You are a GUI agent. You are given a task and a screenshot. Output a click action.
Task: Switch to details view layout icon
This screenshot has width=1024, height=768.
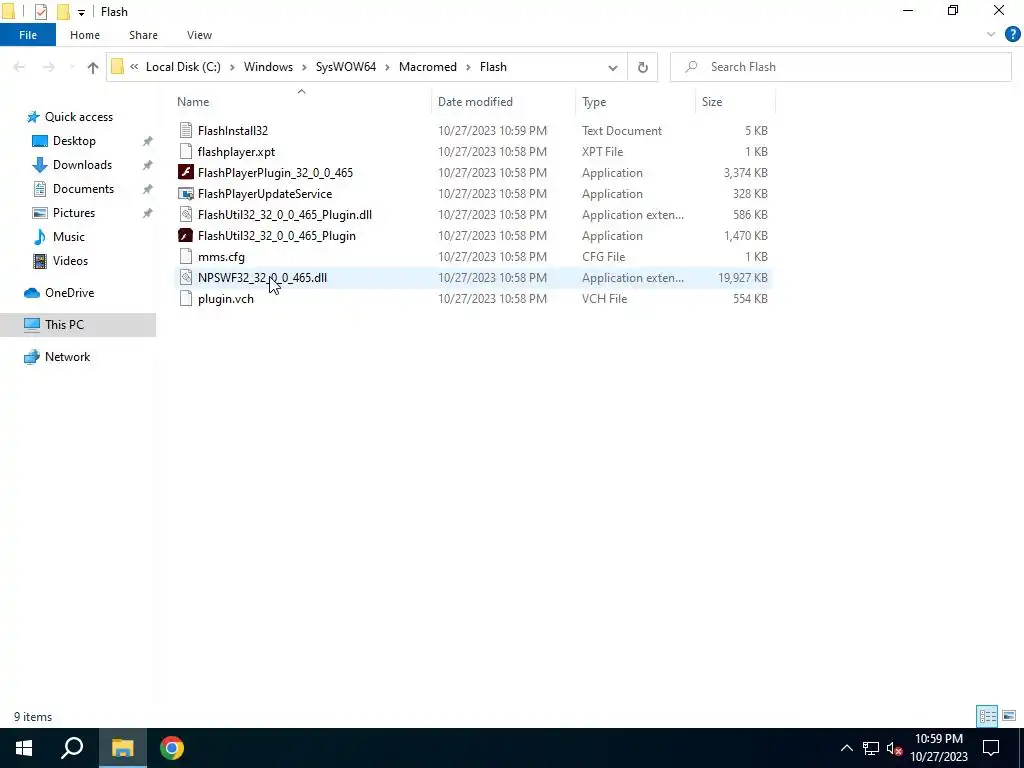point(987,716)
